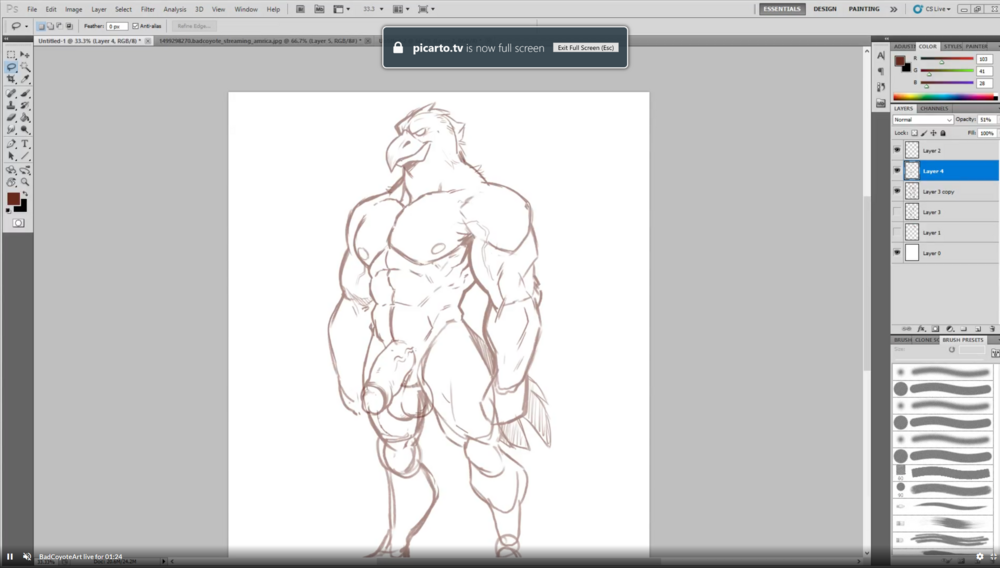Open the zoom level 33.3 dropdown
The image size is (1000, 568).
pyautogui.click(x=373, y=9)
